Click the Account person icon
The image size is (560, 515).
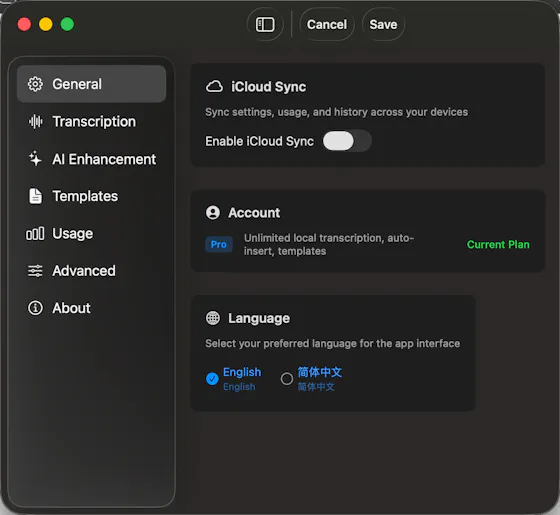[213, 212]
